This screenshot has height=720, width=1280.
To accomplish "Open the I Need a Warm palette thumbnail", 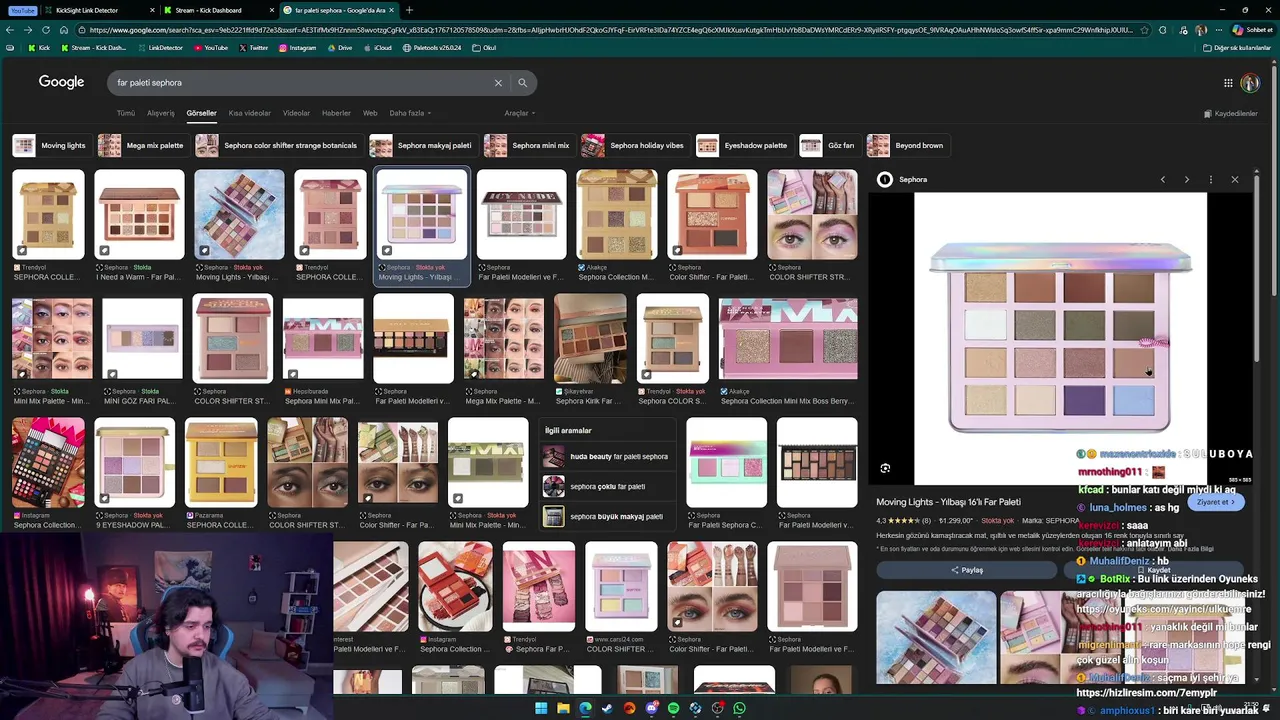I will 139,215.
